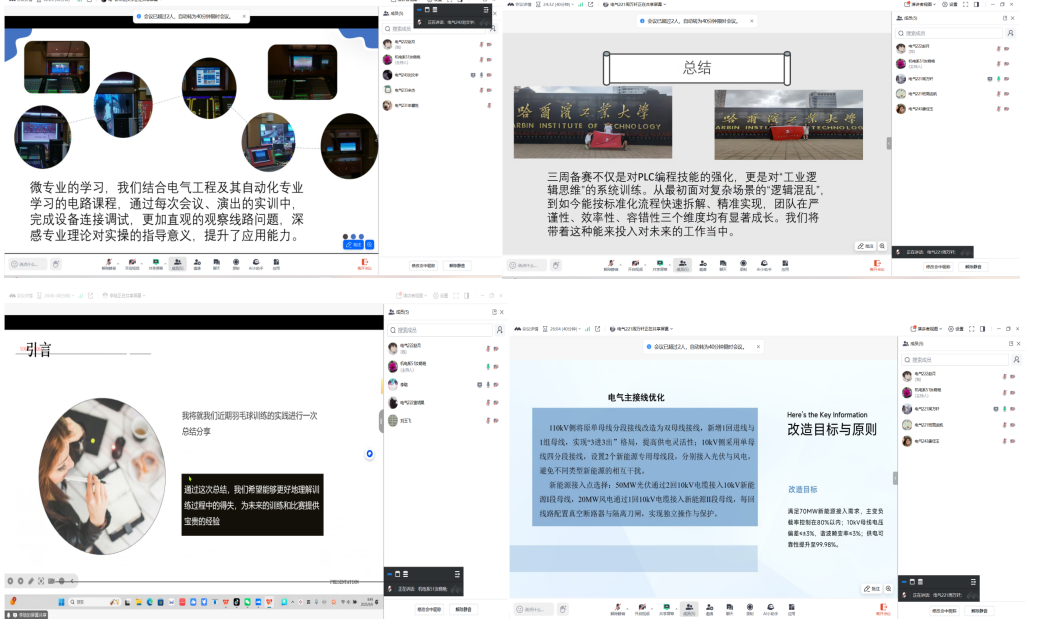The height and width of the screenshot is (619, 1057).
Task: Open Apps icon in the 微专业 meeting toolbar
Action: pos(276,265)
